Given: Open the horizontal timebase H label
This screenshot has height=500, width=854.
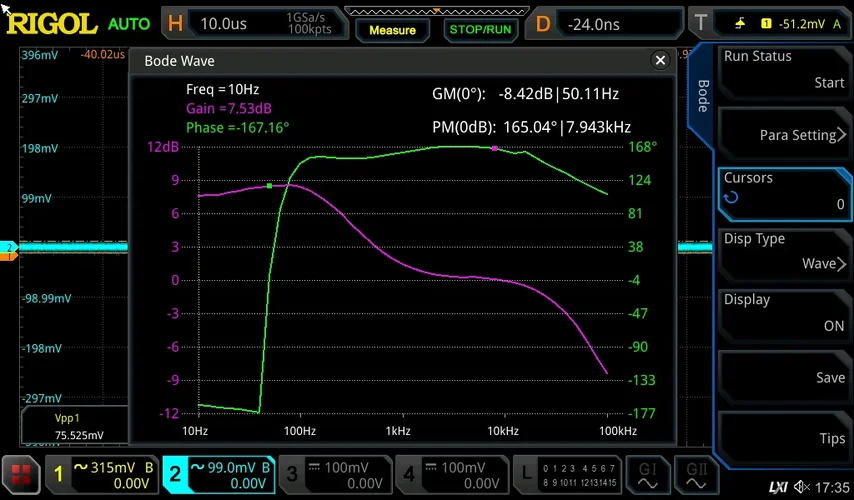Looking at the screenshot, I should pyautogui.click(x=175, y=24).
